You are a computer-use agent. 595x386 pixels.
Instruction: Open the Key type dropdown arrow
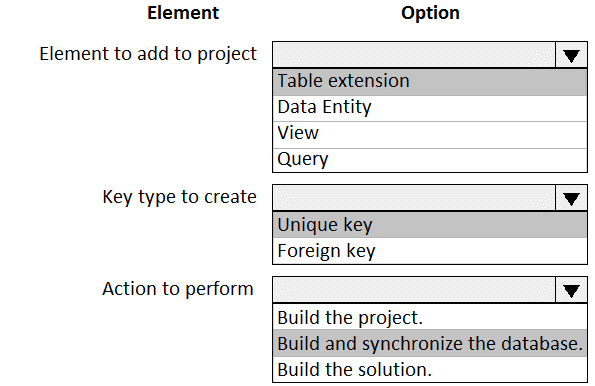click(x=571, y=198)
